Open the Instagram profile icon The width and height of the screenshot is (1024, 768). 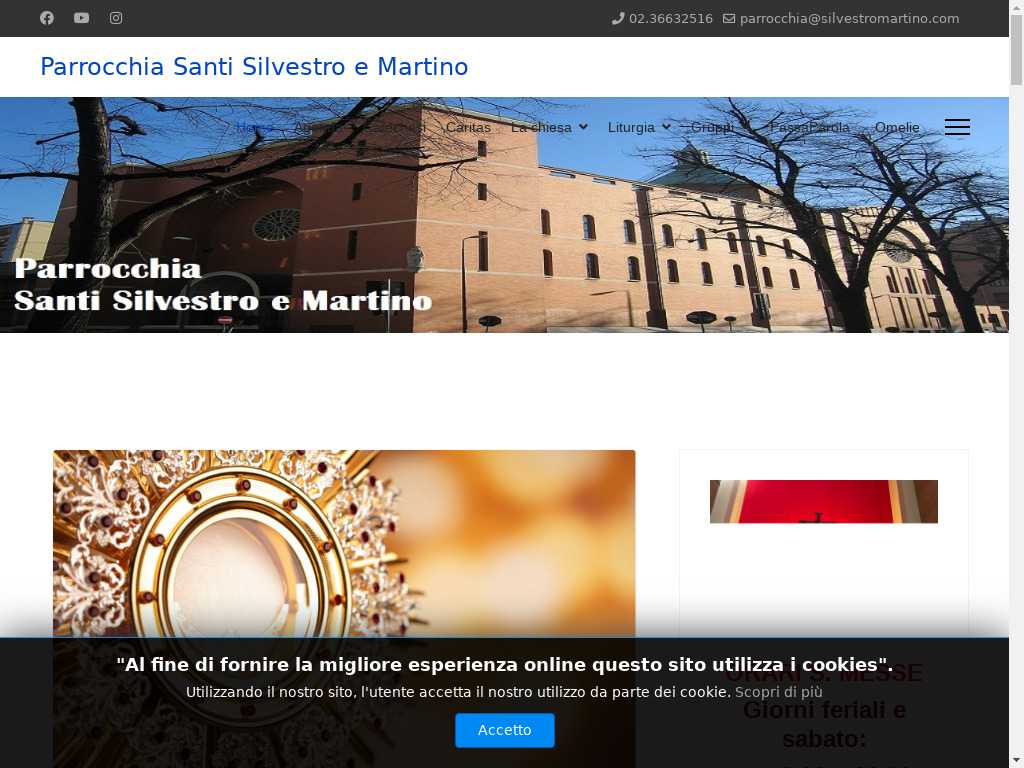[x=116, y=18]
